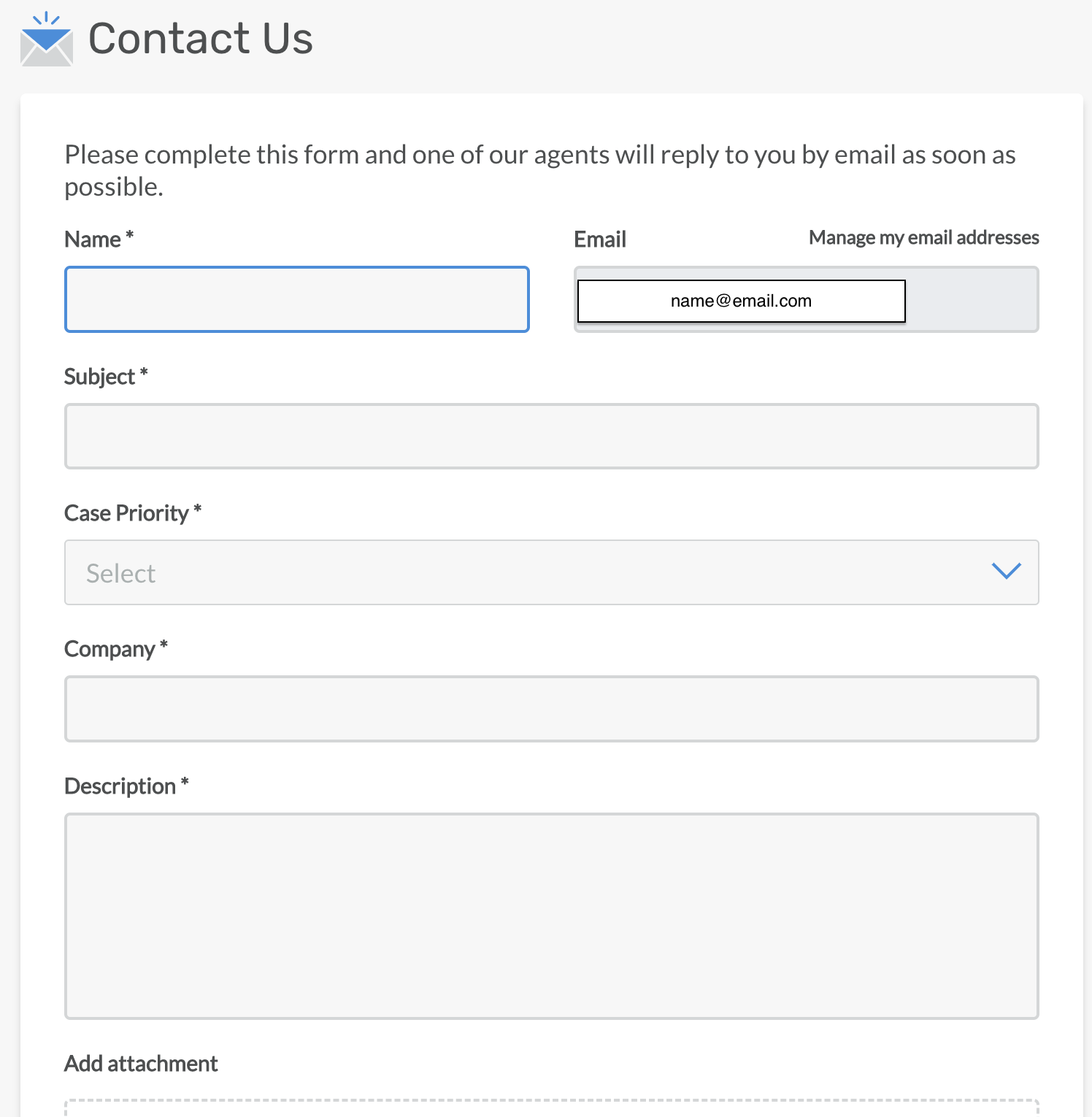Image resolution: width=1092 pixels, height=1117 pixels.
Task: Click the required asterisk beside Subject
Action: (x=144, y=374)
